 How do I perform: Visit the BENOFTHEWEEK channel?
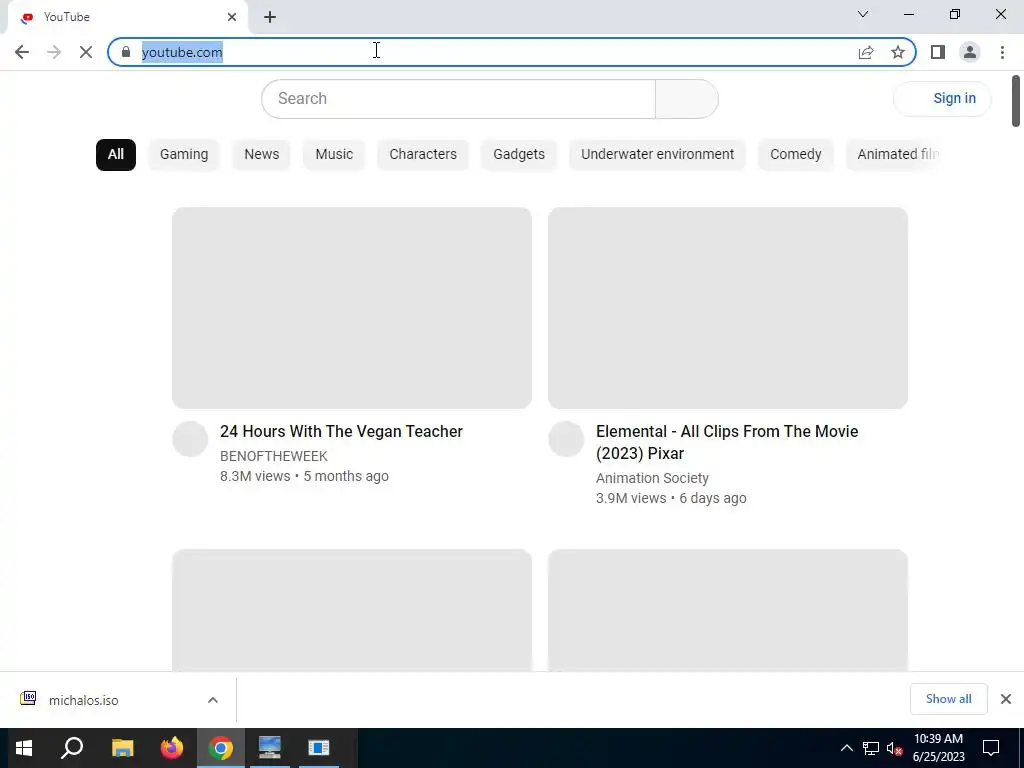(x=274, y=456)
